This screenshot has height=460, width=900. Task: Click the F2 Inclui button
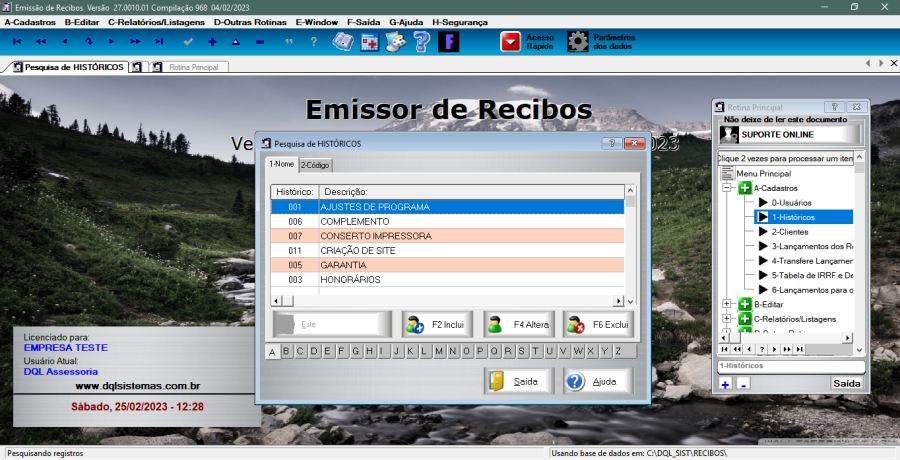435,325
